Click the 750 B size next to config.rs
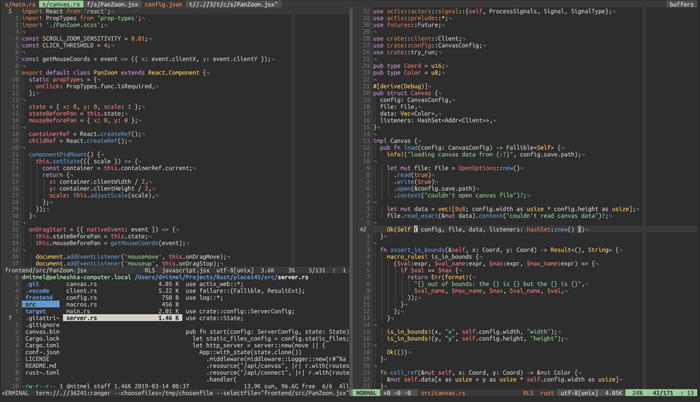This screenshot has width=700, height=402. tap(170, 297)
